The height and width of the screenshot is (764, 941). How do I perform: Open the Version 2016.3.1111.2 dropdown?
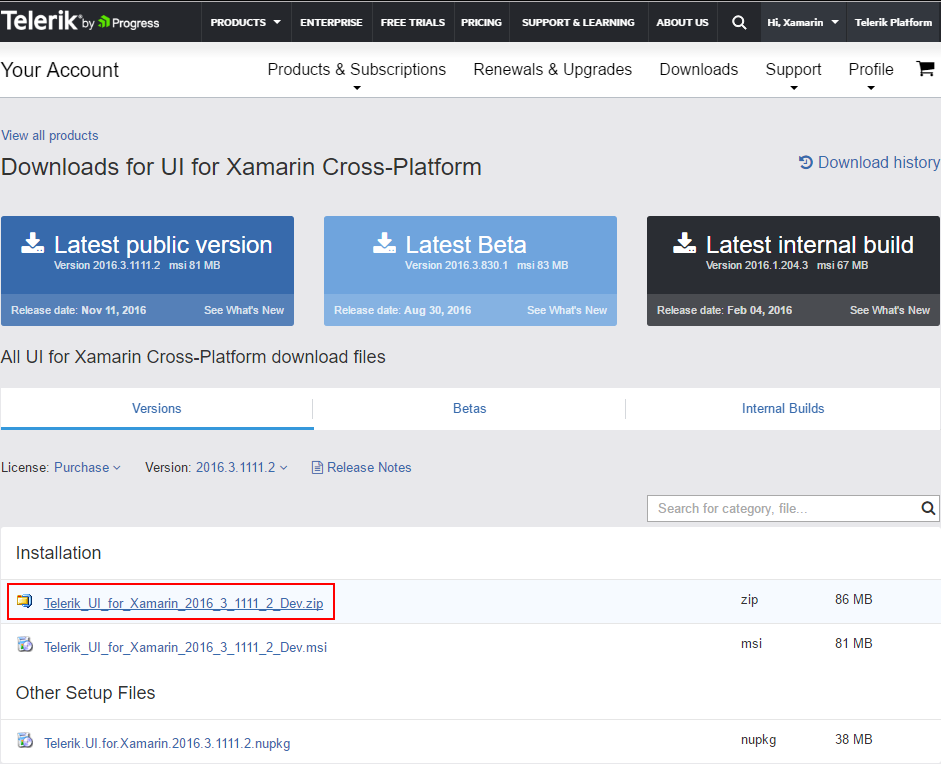pos(242,468)
